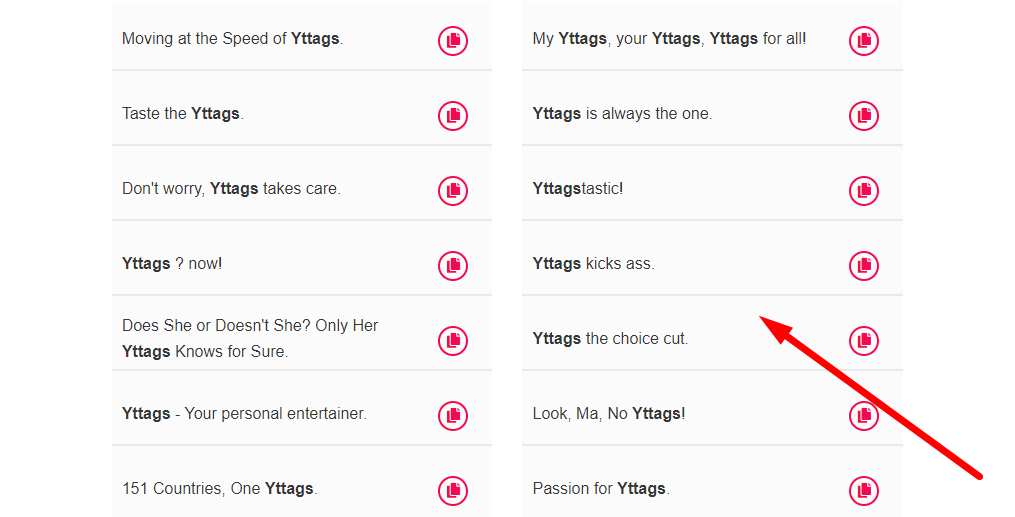
Task: Copy 'Don't worry, Yttags takes care' slogan
Action: 452,191
